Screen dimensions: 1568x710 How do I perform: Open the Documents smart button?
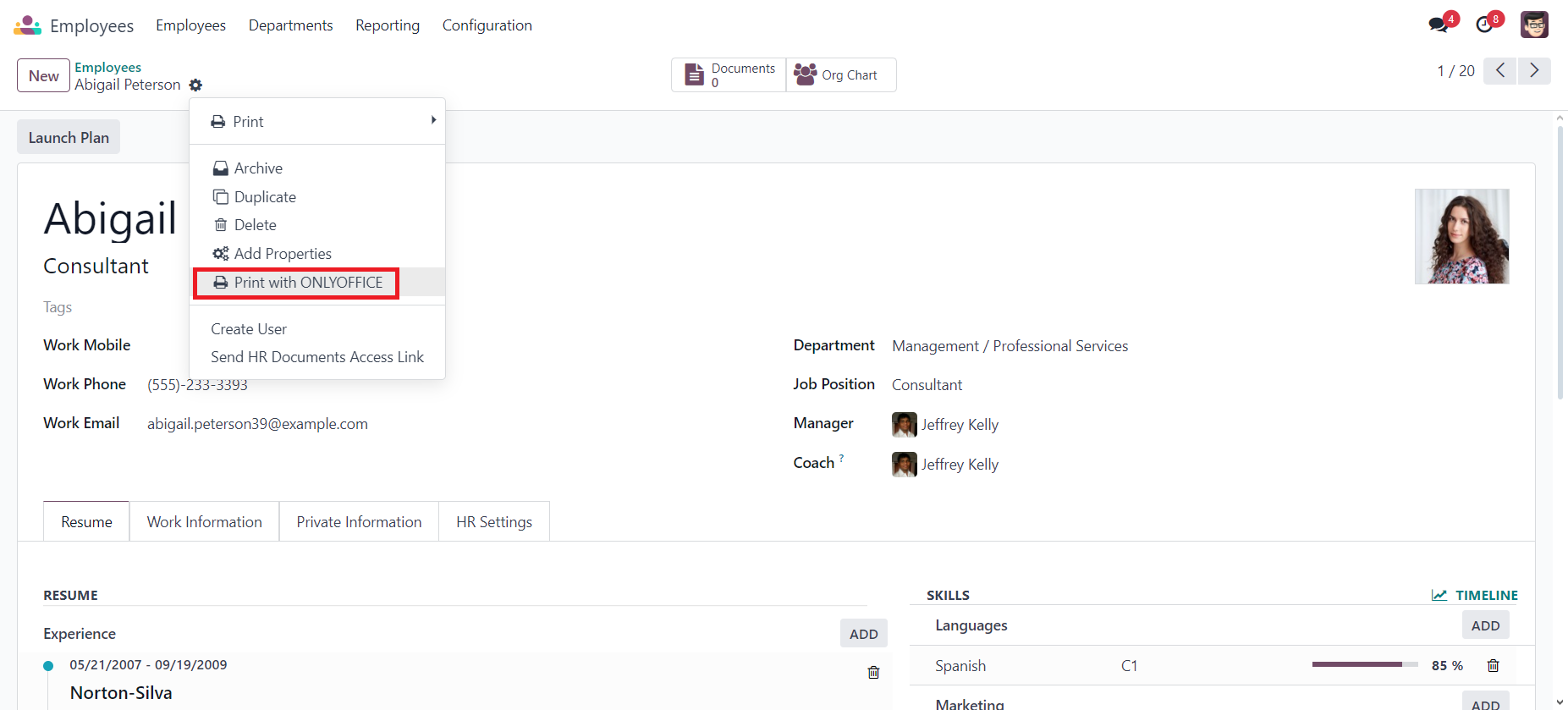tap(729, 75)
